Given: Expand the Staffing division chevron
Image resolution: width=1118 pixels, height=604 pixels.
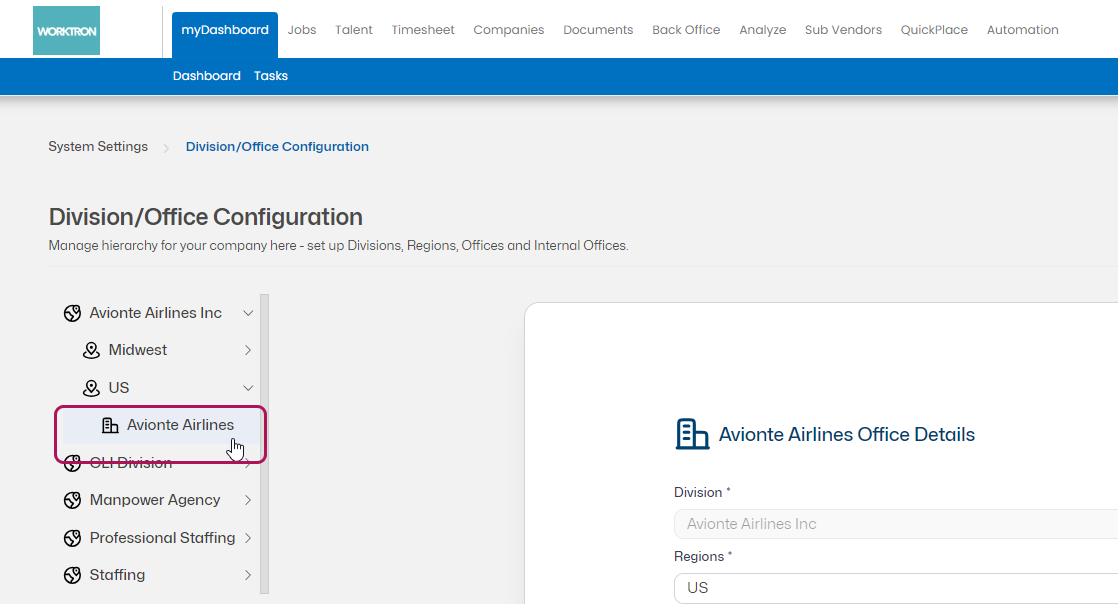Looking at the screenshot, I should (x=248, y=575).
